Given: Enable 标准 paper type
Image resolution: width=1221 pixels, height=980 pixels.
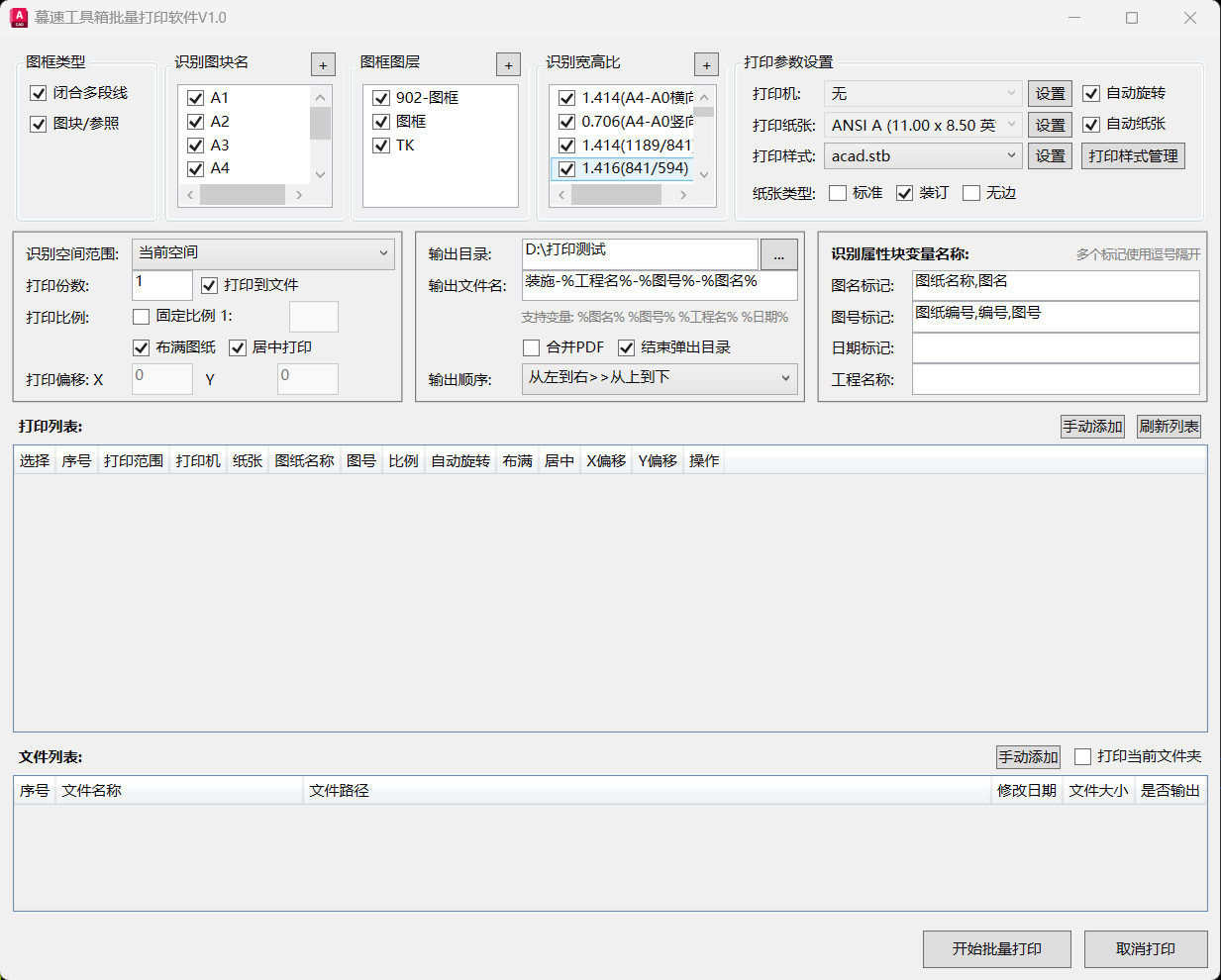Looking at the screenshot, I should pyautogui.click(x=838, y=193).
